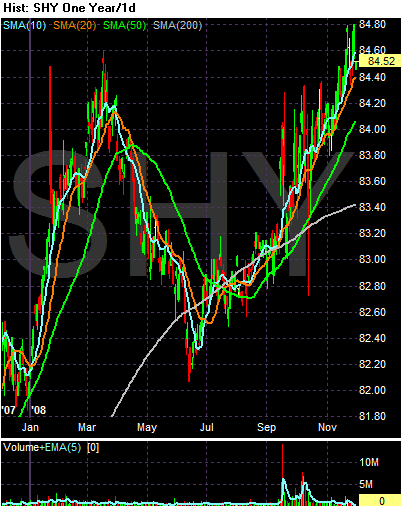Screen dimensions: 402x509
Task: Click the Volume+EMA(5) panel label
Action: (x=42, y=448)
